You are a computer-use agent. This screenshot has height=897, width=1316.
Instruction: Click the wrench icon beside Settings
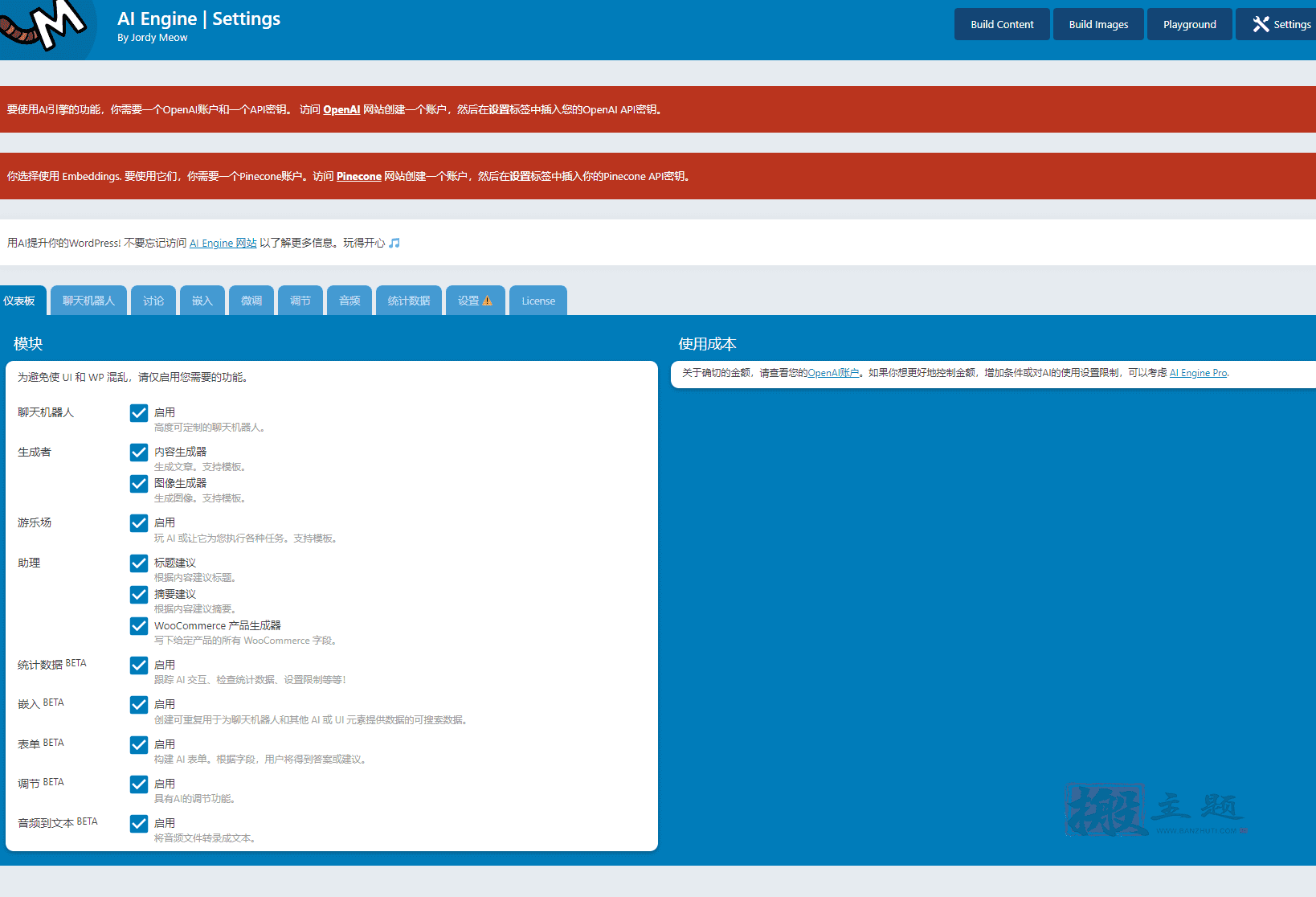pyautogui.click(x=1261, y=24)
